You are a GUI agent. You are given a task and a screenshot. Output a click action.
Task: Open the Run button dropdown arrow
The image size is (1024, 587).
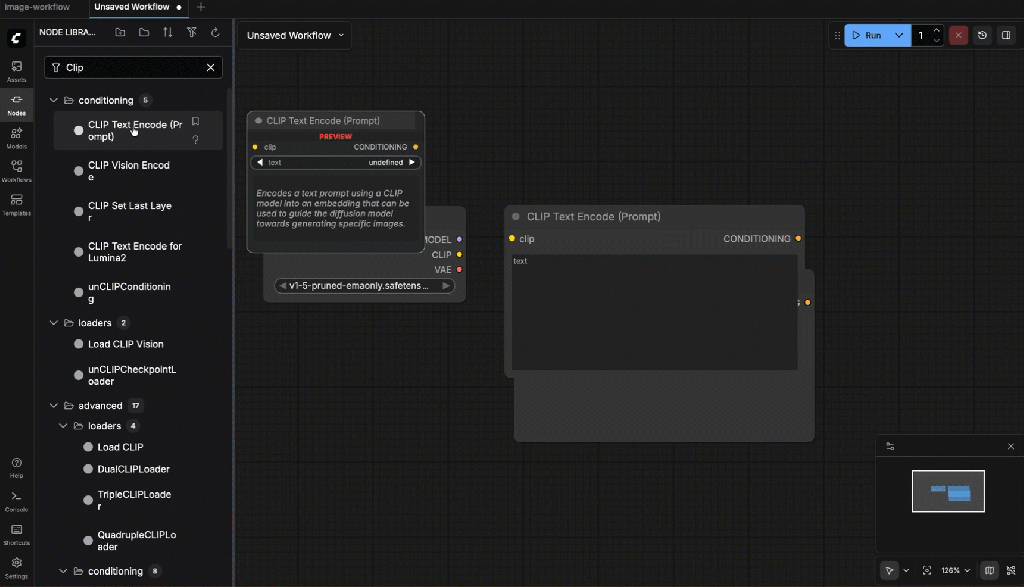coord(899,35)
